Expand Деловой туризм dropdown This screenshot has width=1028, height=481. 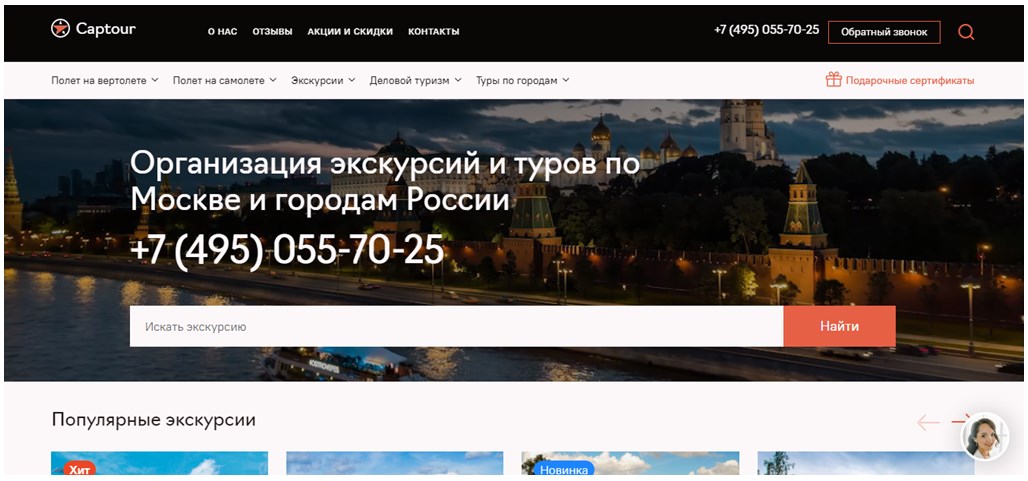[416, 81]
